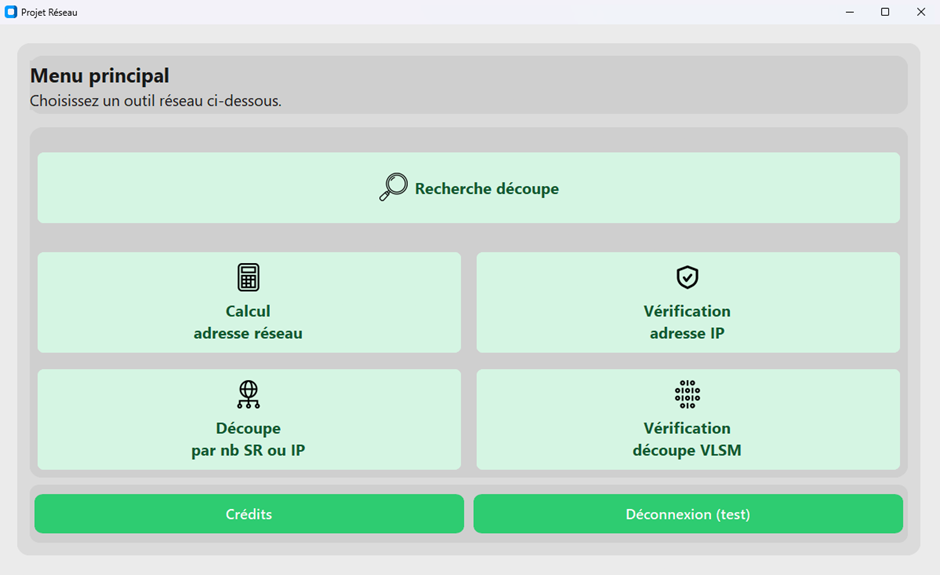Select the globe network icon for Découpe
940x575 pixels.
pyautogui.click(x=248, y=394)
